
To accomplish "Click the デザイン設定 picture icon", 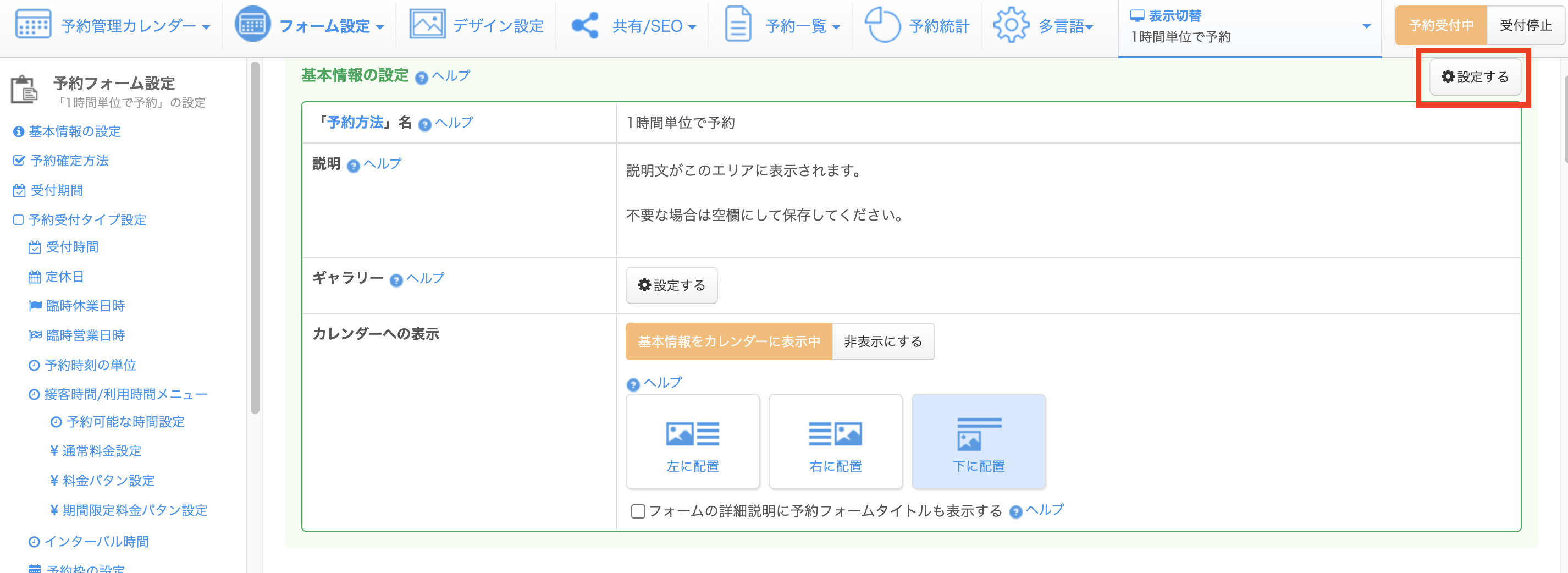I will tap(427, 25).
